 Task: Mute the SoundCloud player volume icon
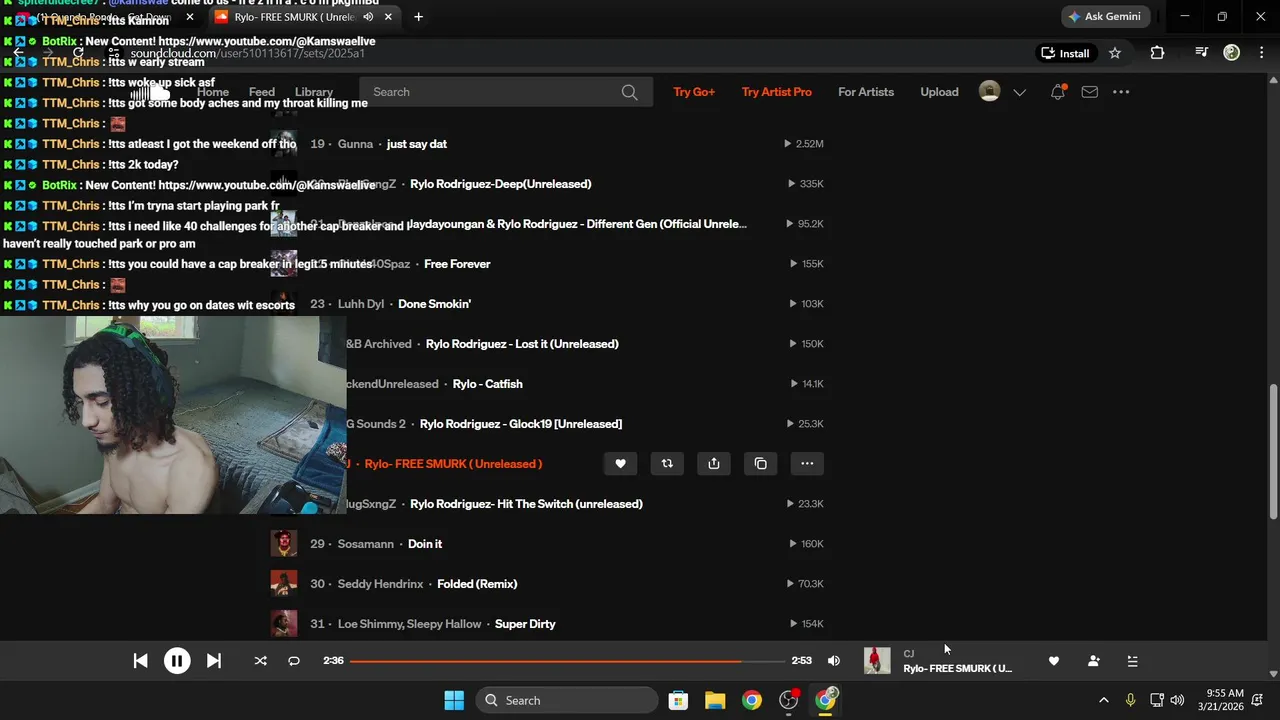834,661
